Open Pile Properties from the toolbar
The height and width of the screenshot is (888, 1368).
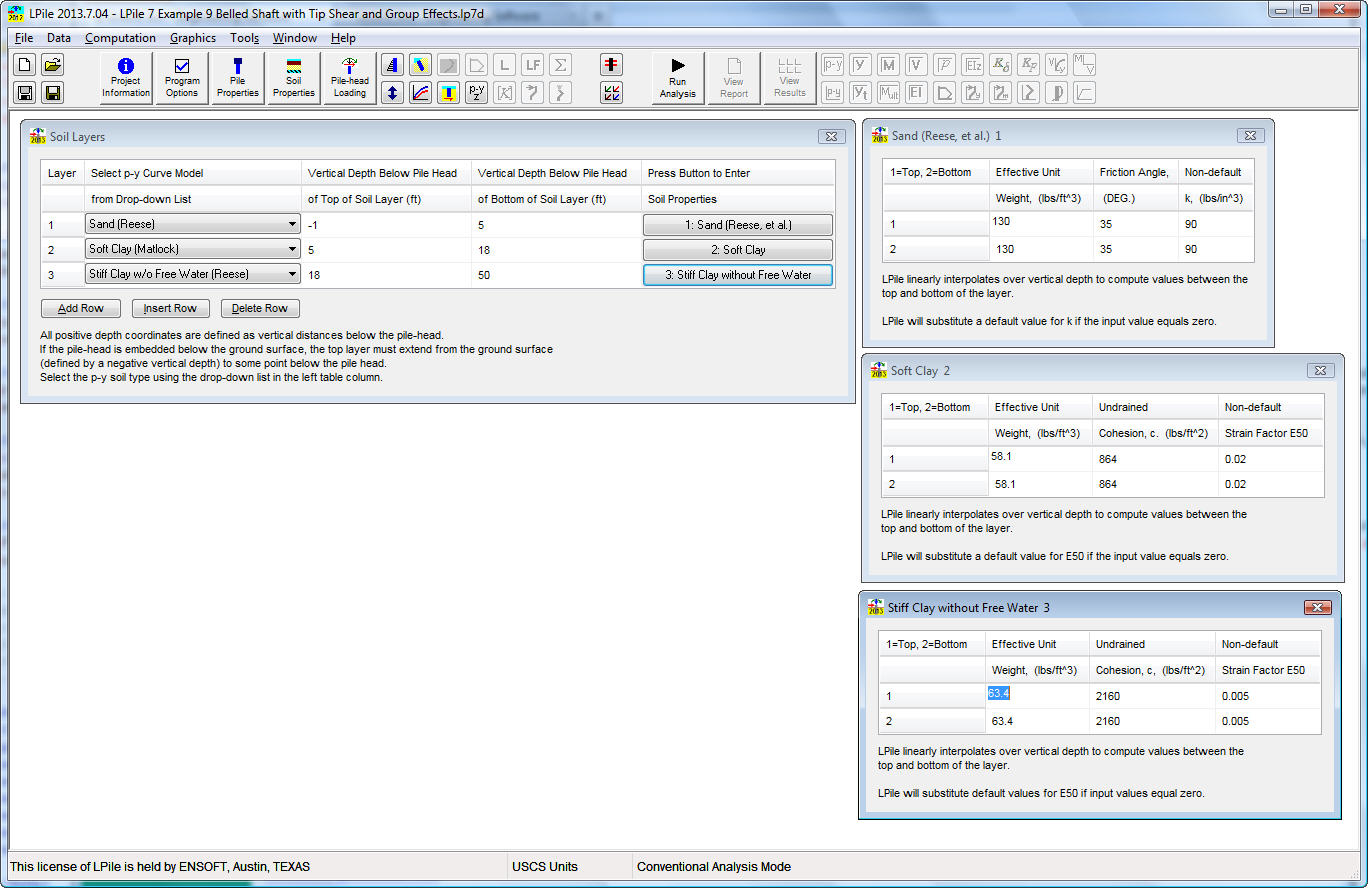click(238, 78)
